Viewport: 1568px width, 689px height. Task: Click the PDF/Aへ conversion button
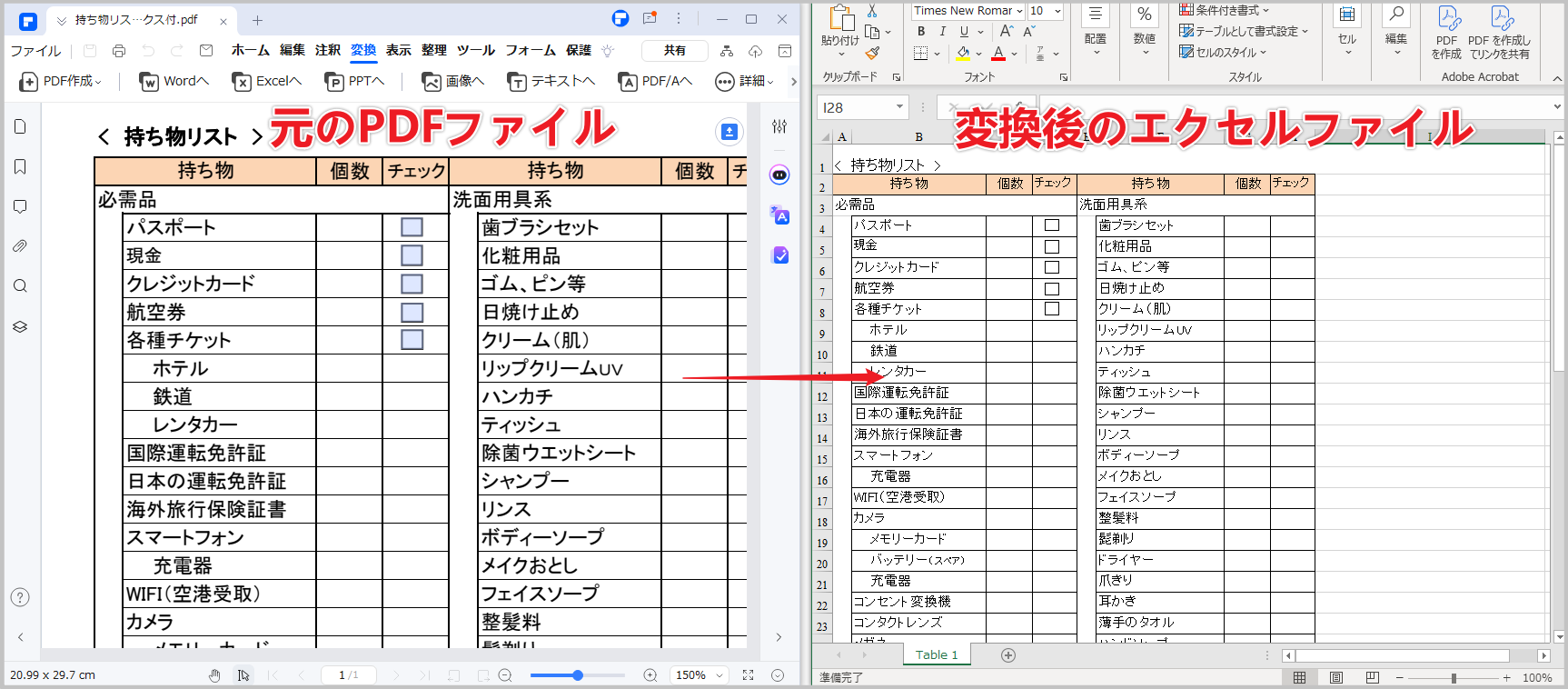(x=655, y=82)
